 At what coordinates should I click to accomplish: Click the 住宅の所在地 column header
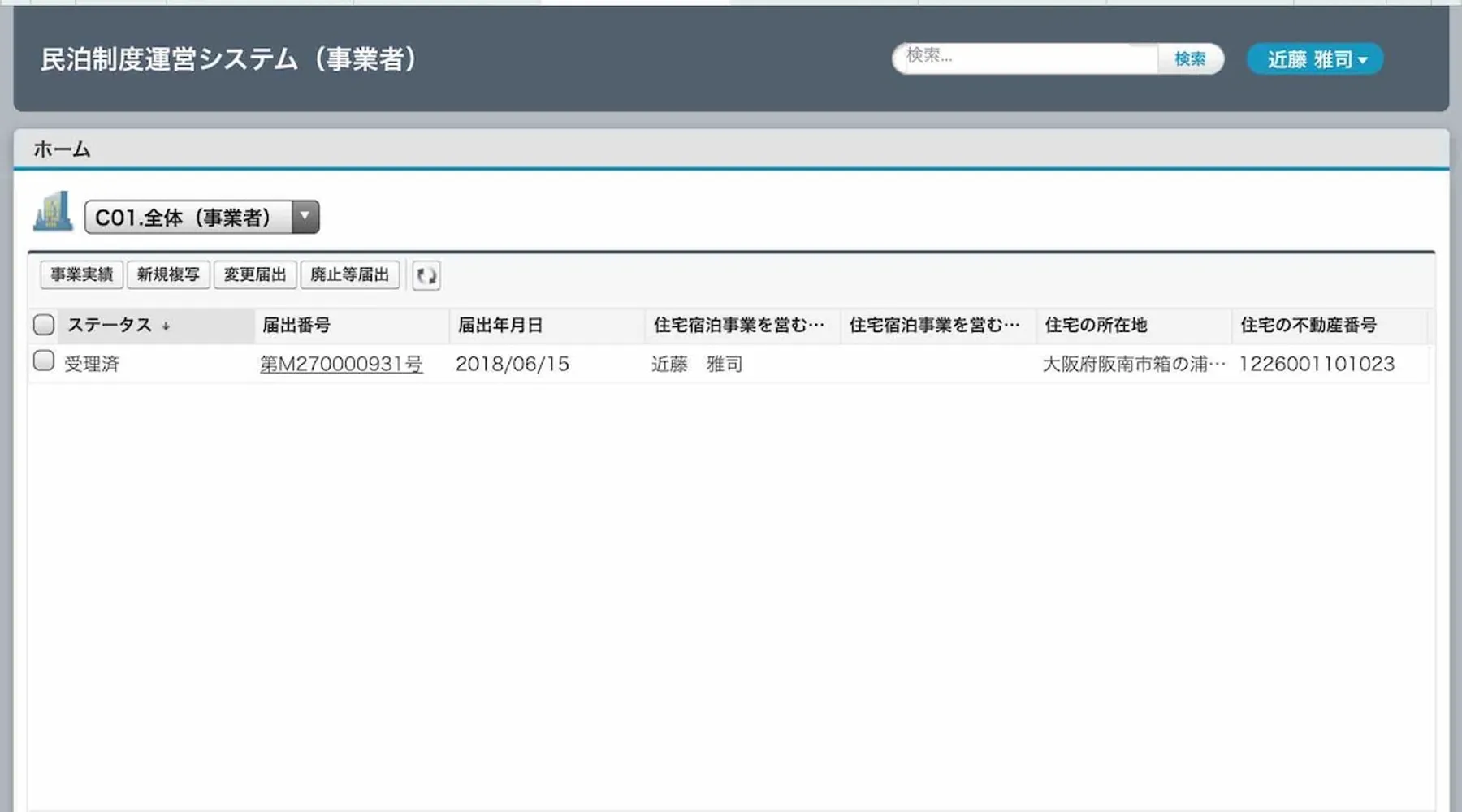(x=1096, y=326)
